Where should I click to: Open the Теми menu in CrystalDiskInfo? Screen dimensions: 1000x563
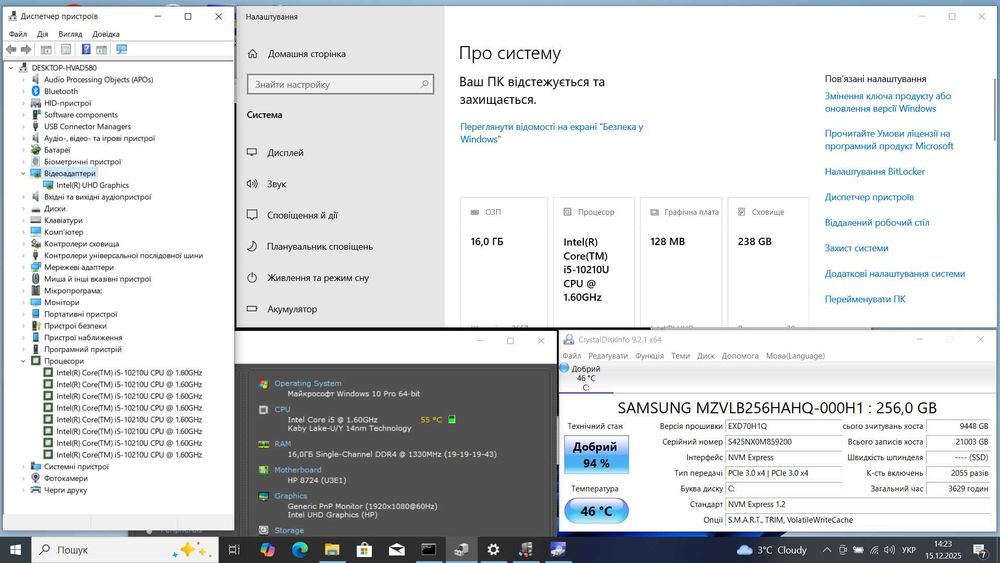click(x=680, y=356)
